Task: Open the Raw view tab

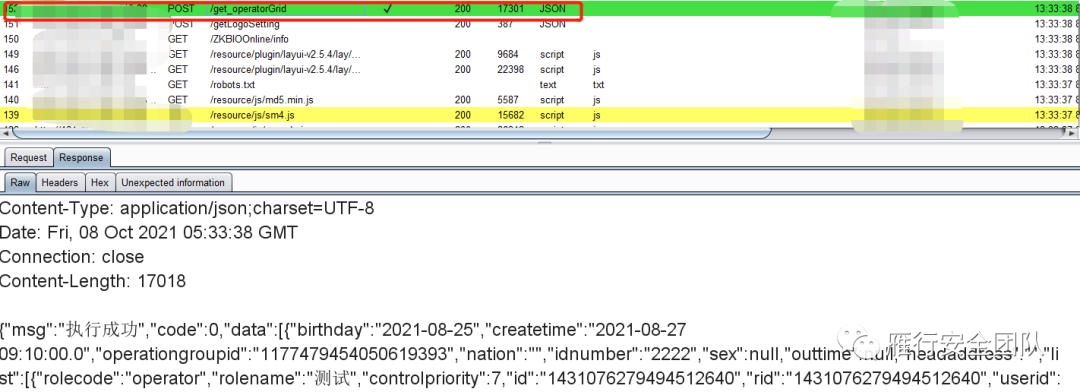Action: click(x=20, y=183)
